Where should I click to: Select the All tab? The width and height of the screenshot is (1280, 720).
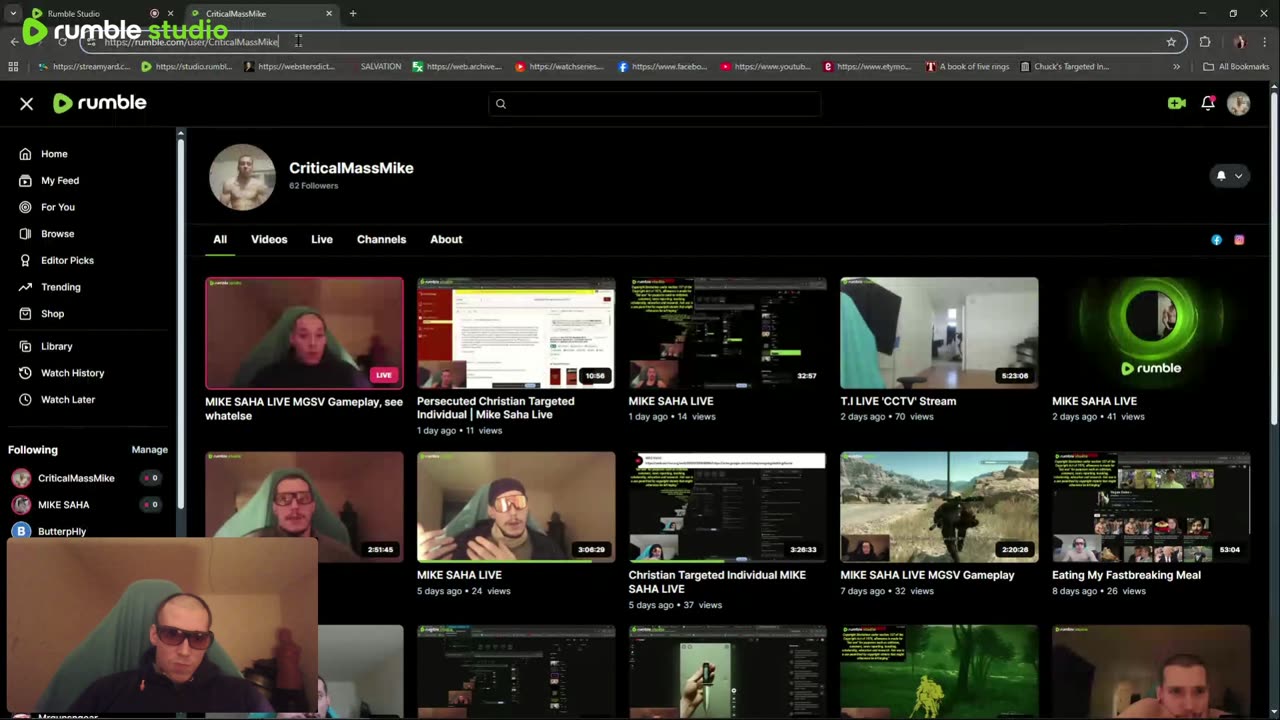point(220,240)
